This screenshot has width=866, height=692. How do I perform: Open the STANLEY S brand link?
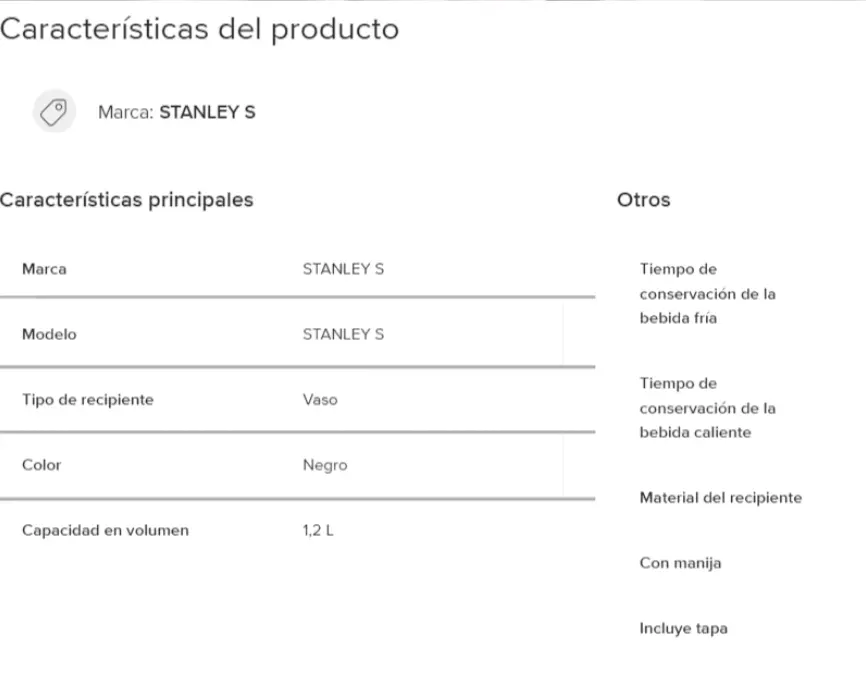[x=207, y=112]
